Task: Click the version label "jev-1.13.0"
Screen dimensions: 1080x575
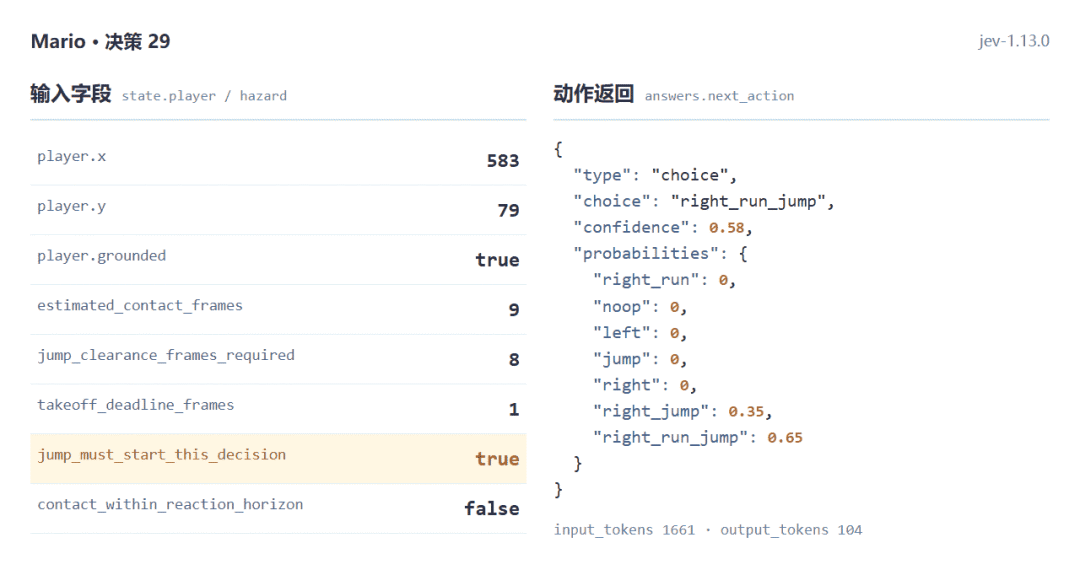Action: (1013, 41)
